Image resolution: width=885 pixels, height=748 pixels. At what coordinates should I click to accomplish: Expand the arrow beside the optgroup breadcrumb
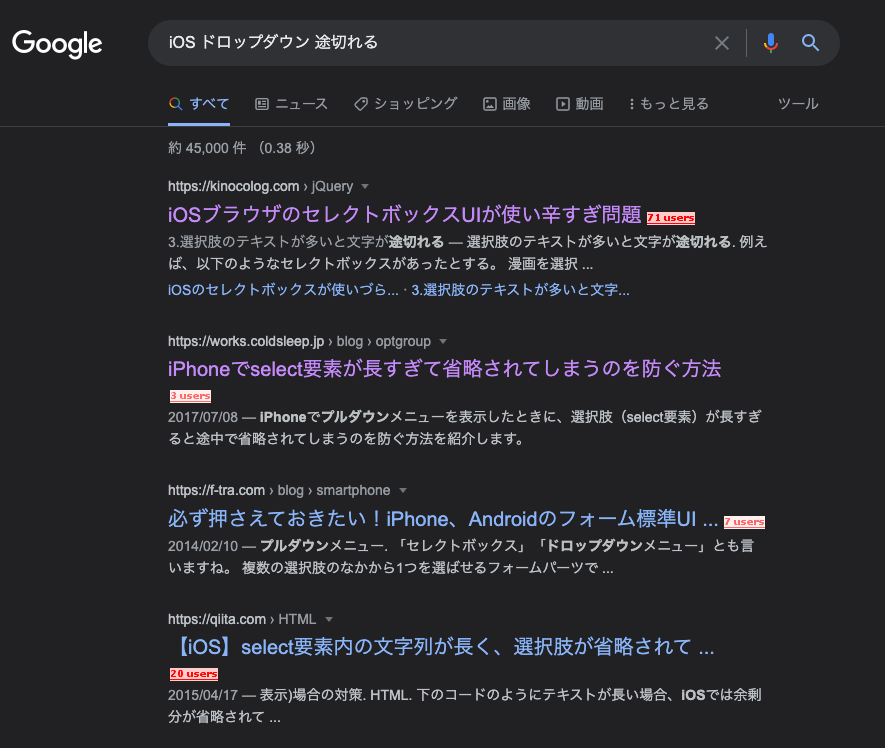443,340
